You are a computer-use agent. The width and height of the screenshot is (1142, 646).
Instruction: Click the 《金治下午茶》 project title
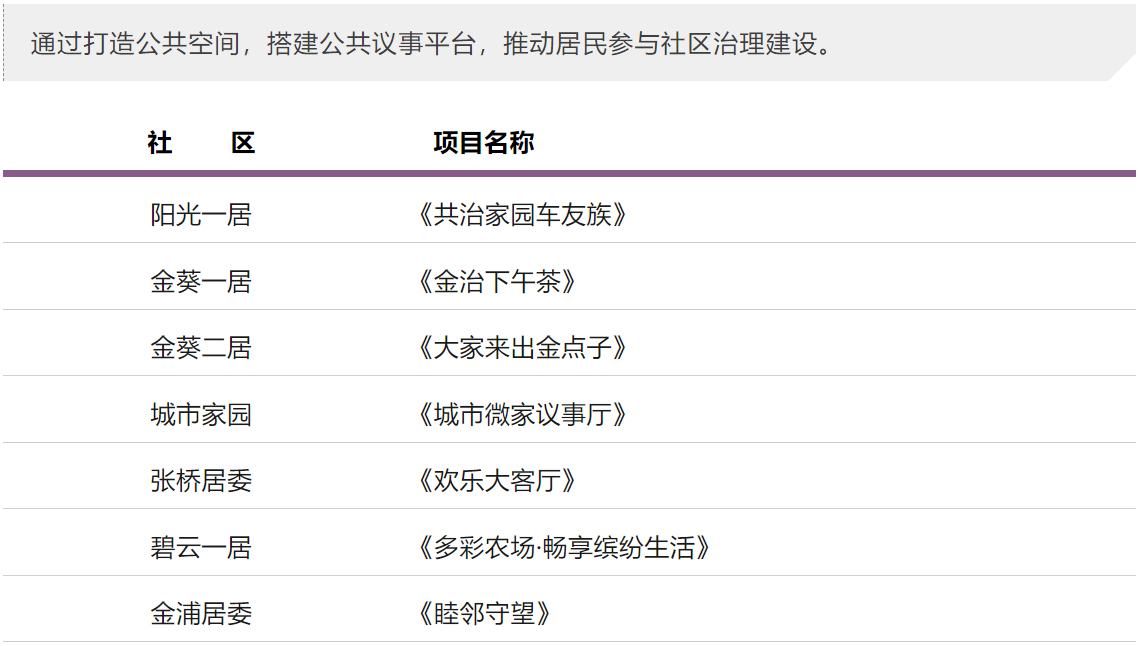coord(497,281)
